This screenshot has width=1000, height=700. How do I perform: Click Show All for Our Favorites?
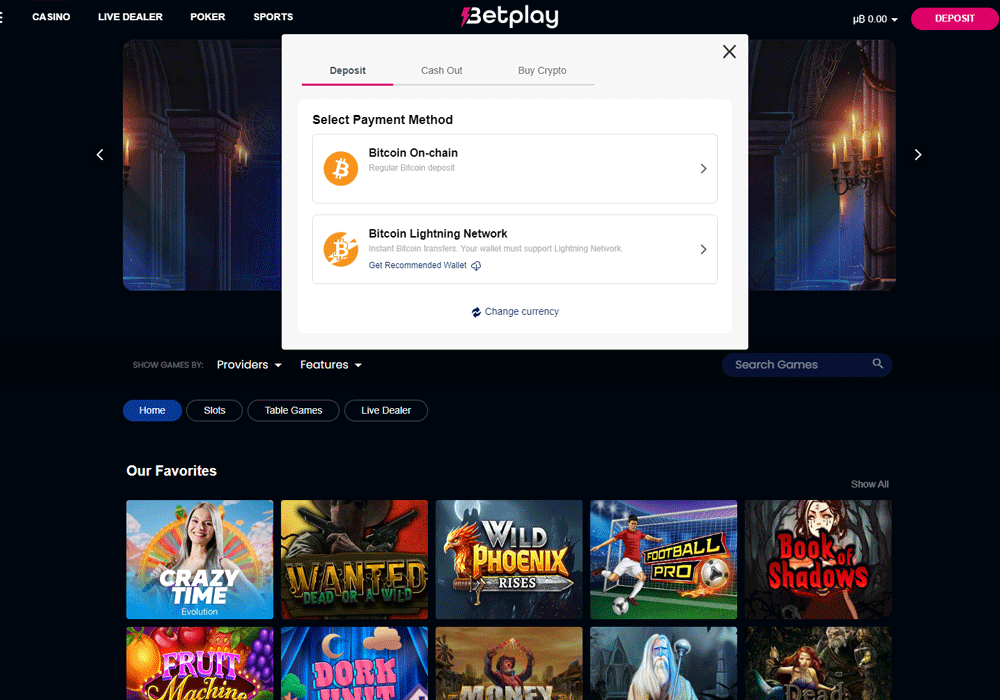869,485
